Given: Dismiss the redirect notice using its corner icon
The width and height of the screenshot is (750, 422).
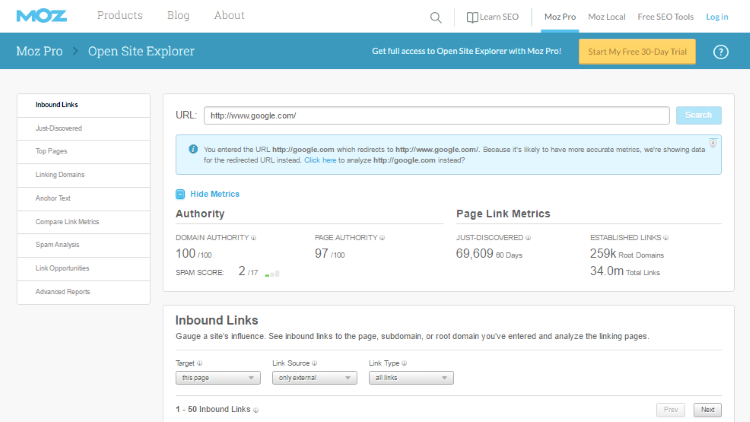Looking at the screenshot, I should click(713, 143).
